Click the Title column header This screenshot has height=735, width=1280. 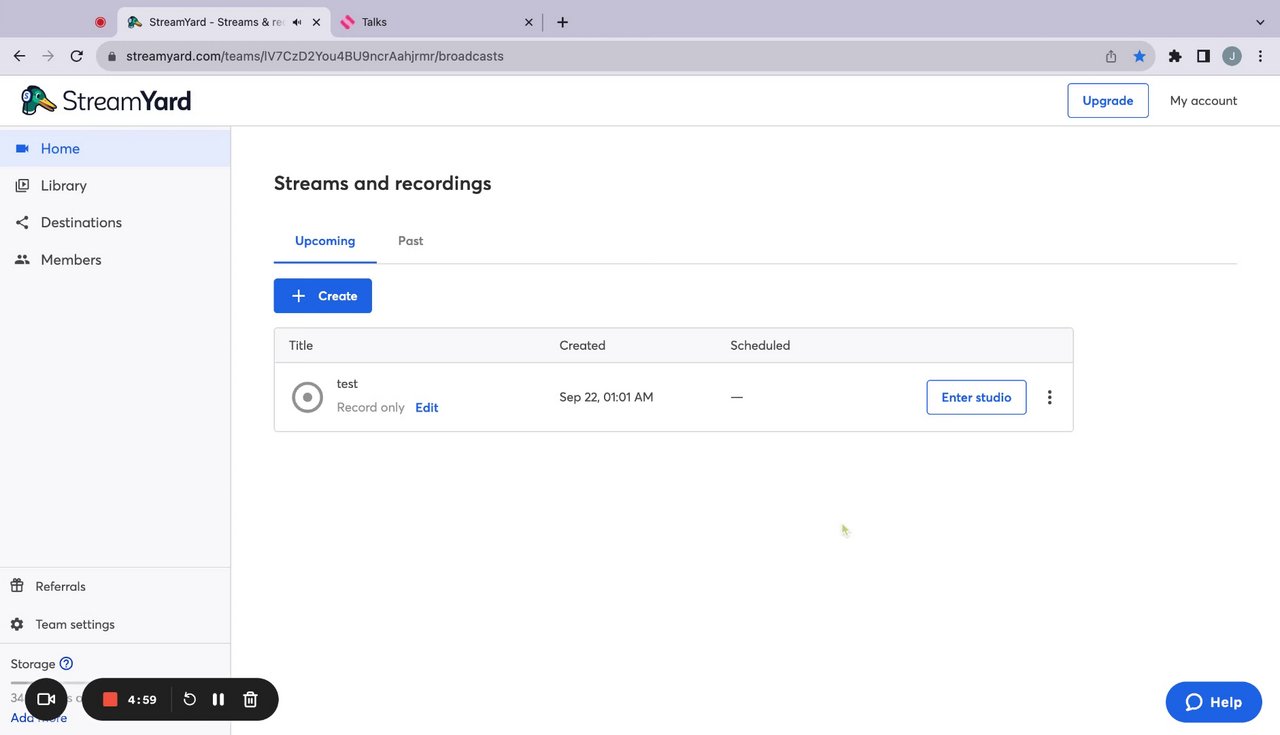tap(301, 345)
